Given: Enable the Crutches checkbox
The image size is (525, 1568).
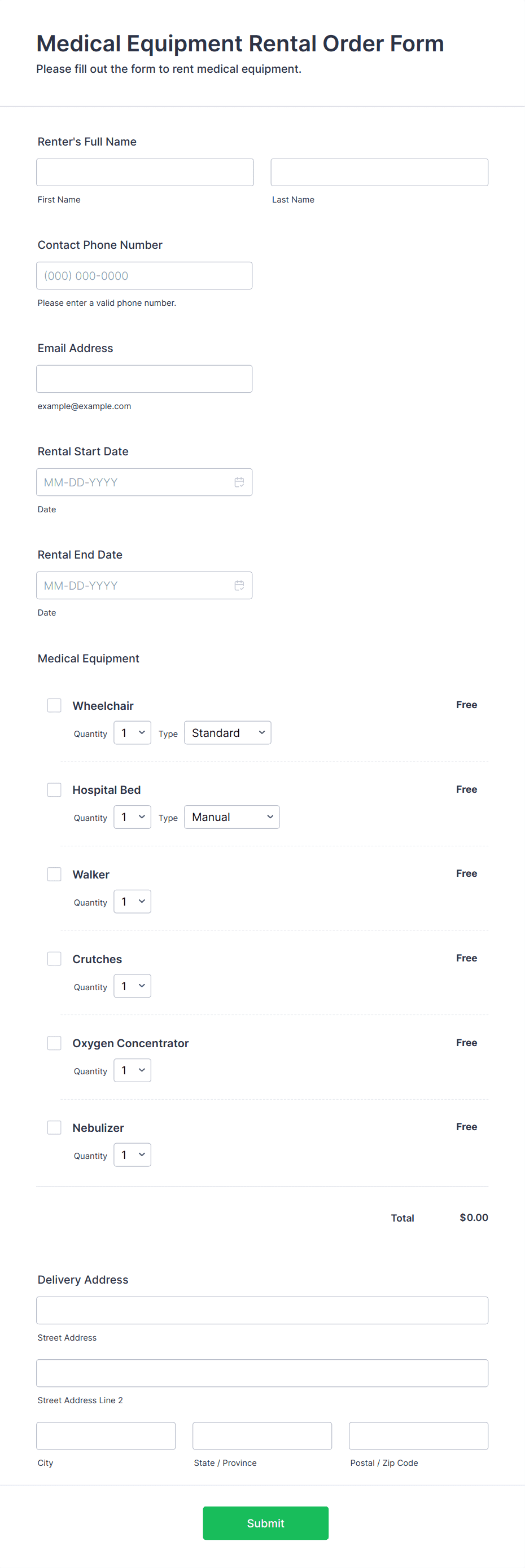Looking at the screenshot, I should pos(54,959).
